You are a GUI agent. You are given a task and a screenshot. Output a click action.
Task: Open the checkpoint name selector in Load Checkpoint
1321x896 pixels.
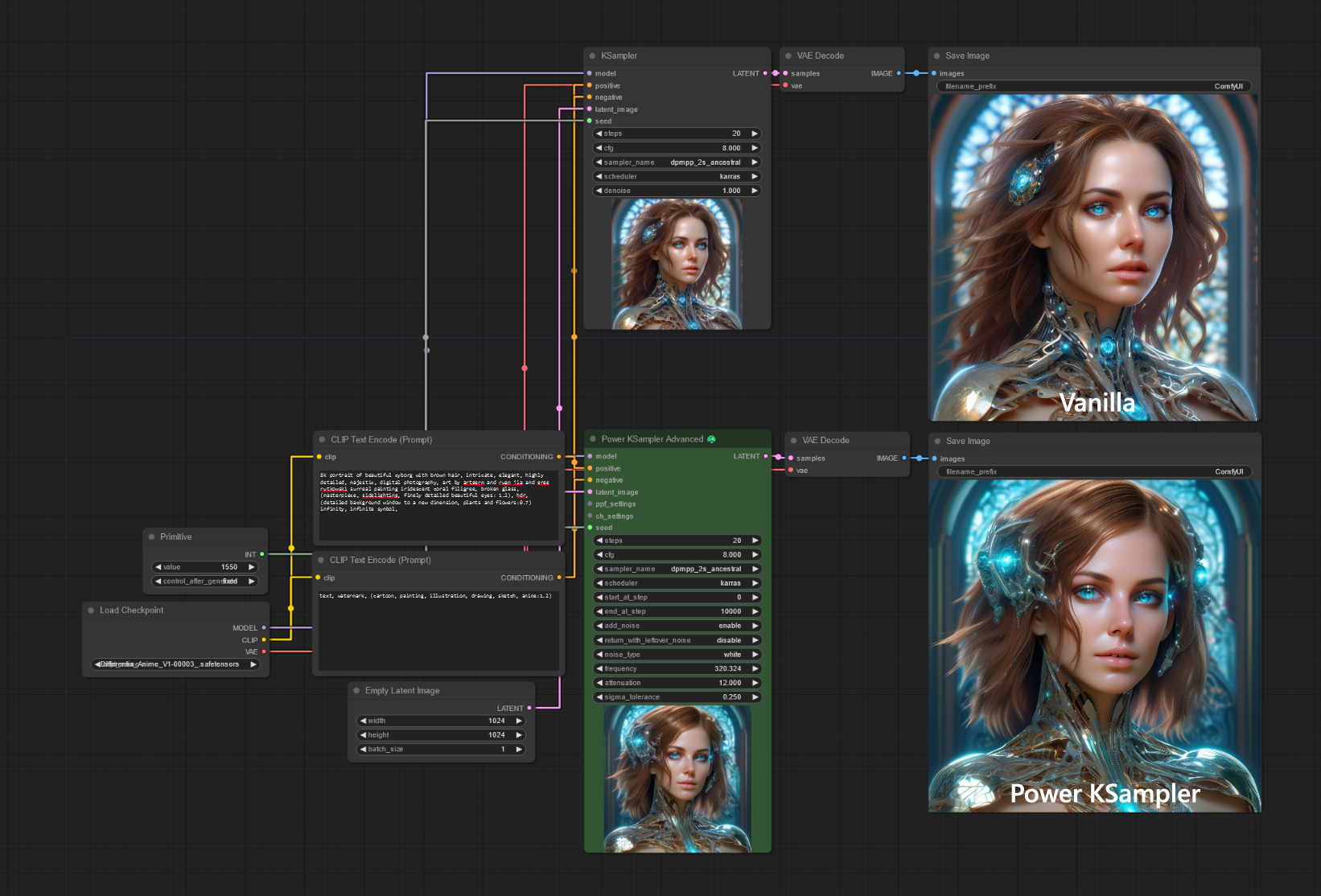(x=175, y=664)
